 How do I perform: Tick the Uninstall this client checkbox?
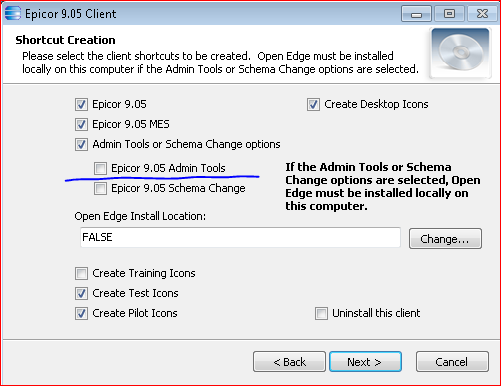321,313
